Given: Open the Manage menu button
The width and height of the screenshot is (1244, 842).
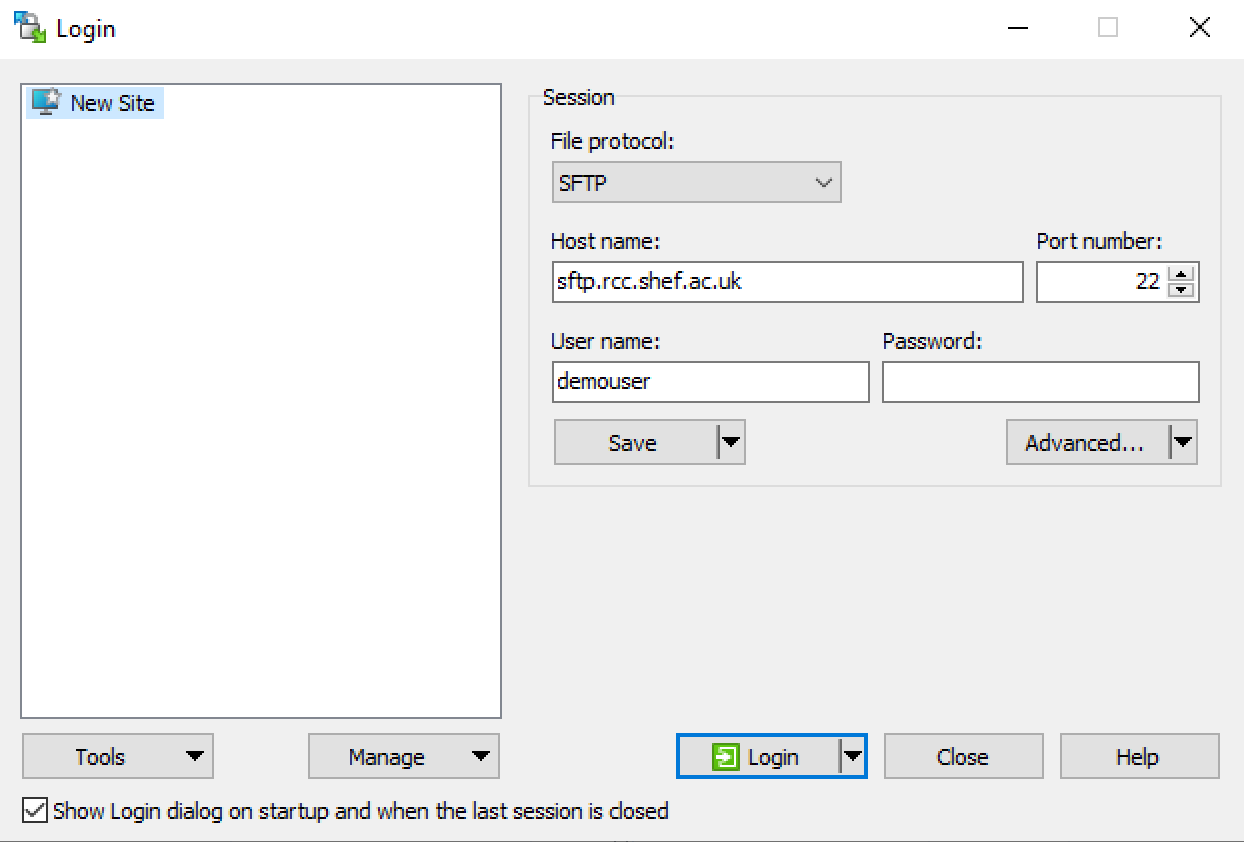Looking at the screenshot, I should (x=403, y=757).
